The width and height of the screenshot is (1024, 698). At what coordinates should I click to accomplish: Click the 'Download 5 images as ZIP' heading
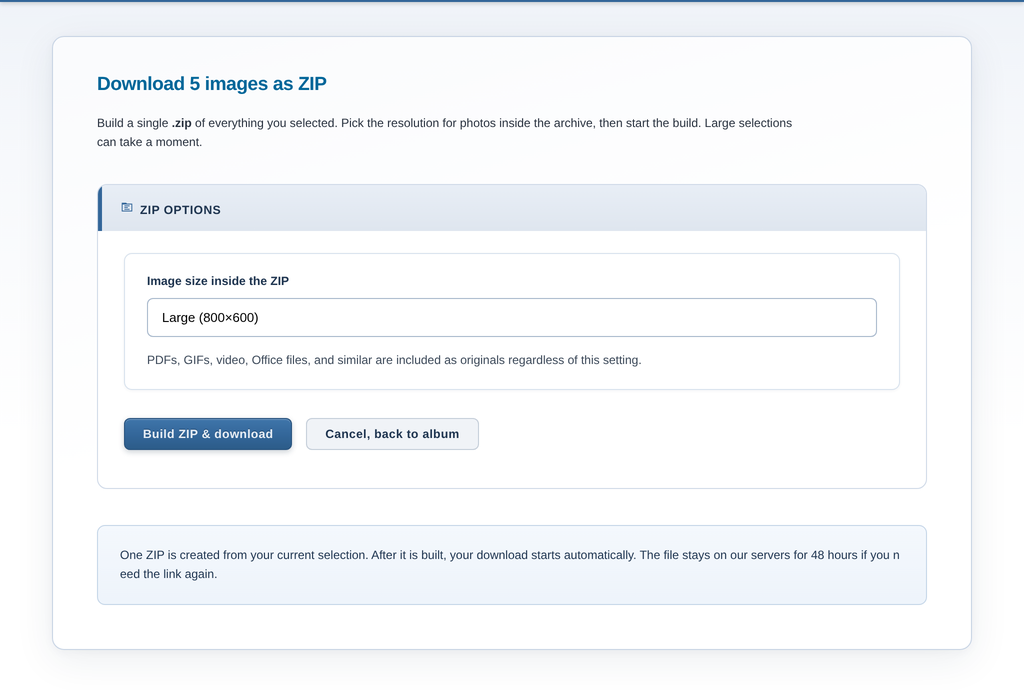click(x=212, y=84)
